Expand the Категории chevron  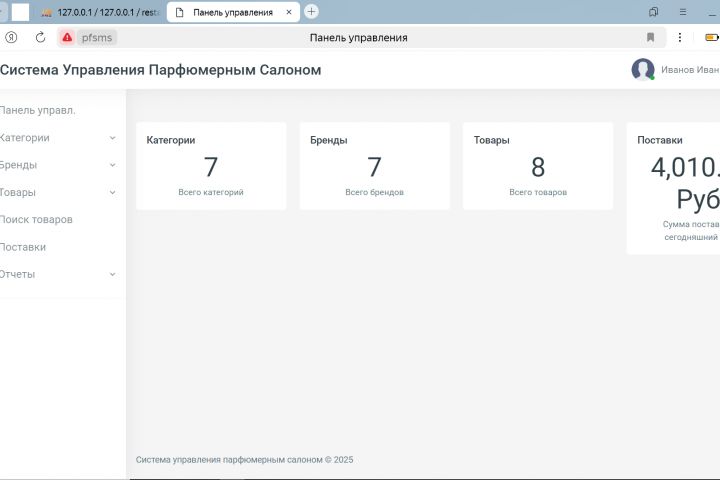coord(112,138)
